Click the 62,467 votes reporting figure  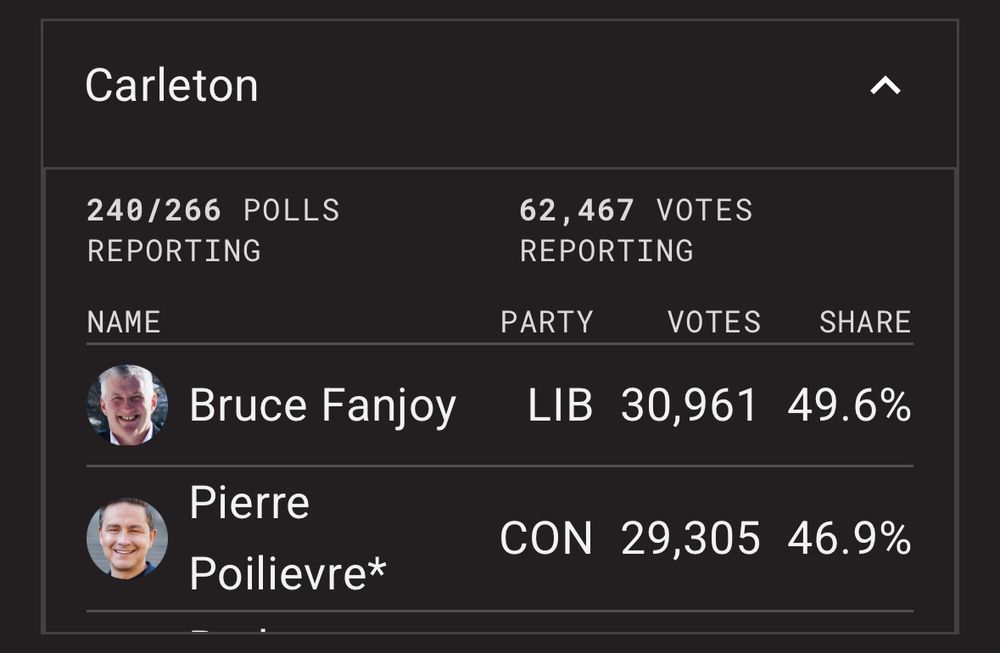[576, 211]
